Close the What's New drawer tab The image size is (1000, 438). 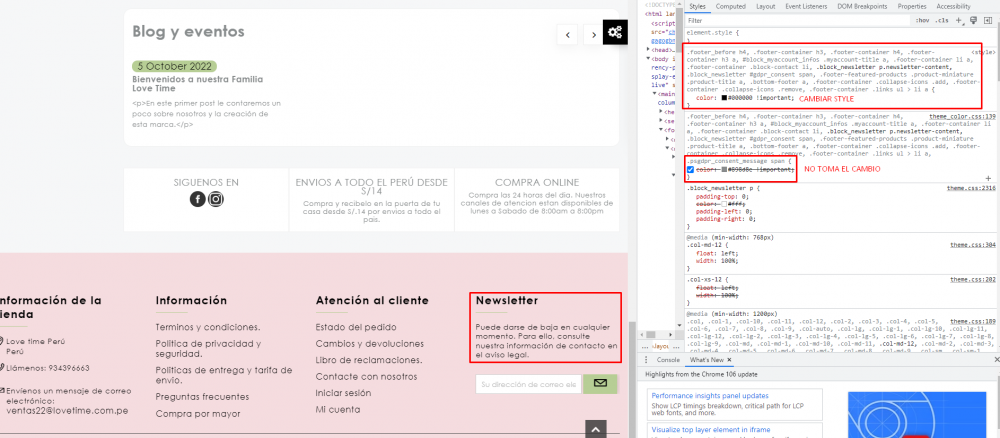click(730, 360)
